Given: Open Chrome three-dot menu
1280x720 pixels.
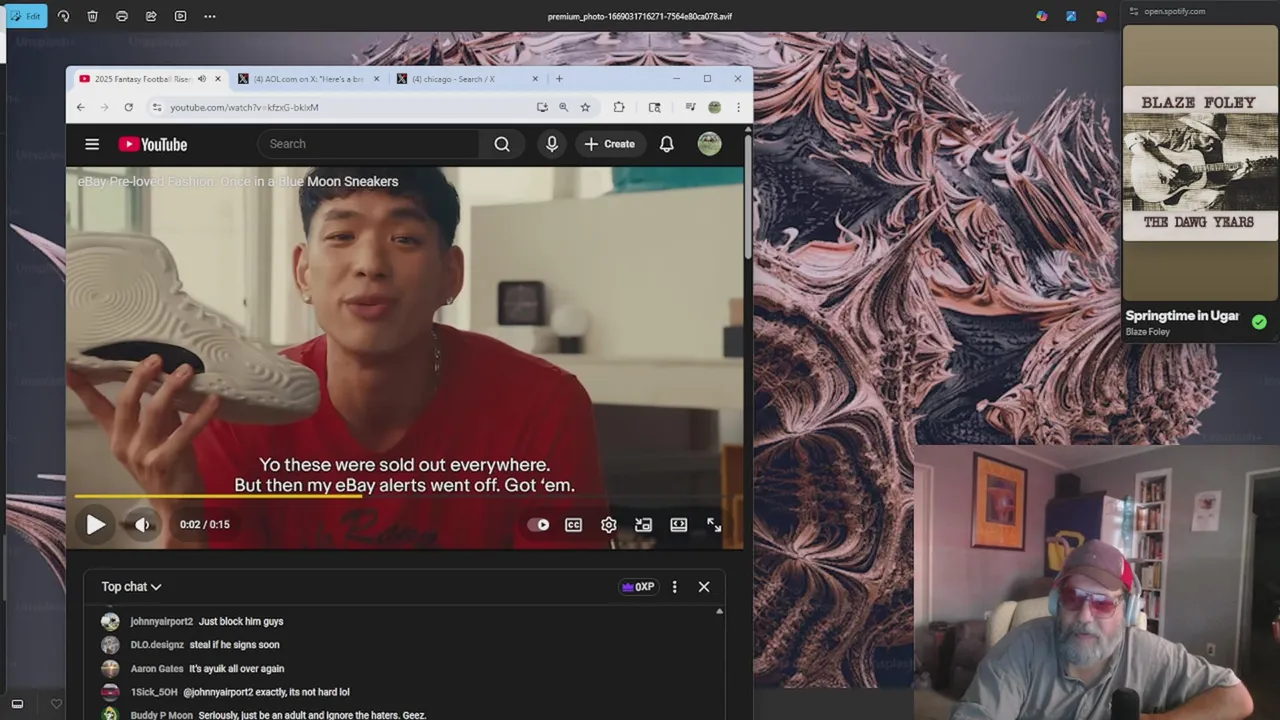Looking at the screenshot, I should [x=738, y=107].
